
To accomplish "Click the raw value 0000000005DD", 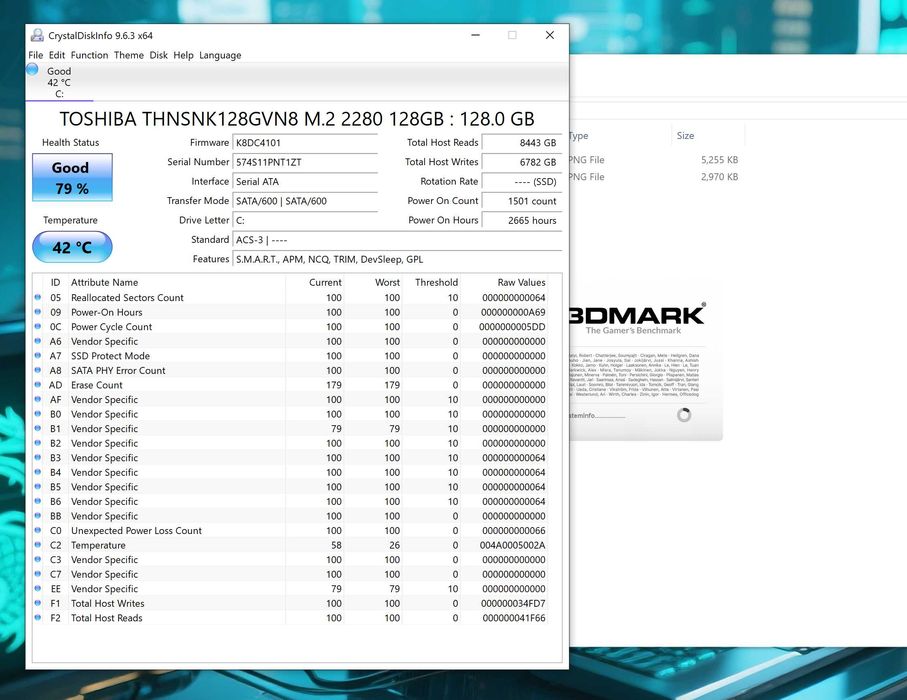I will pyautogui.click(x=512, y=327).
